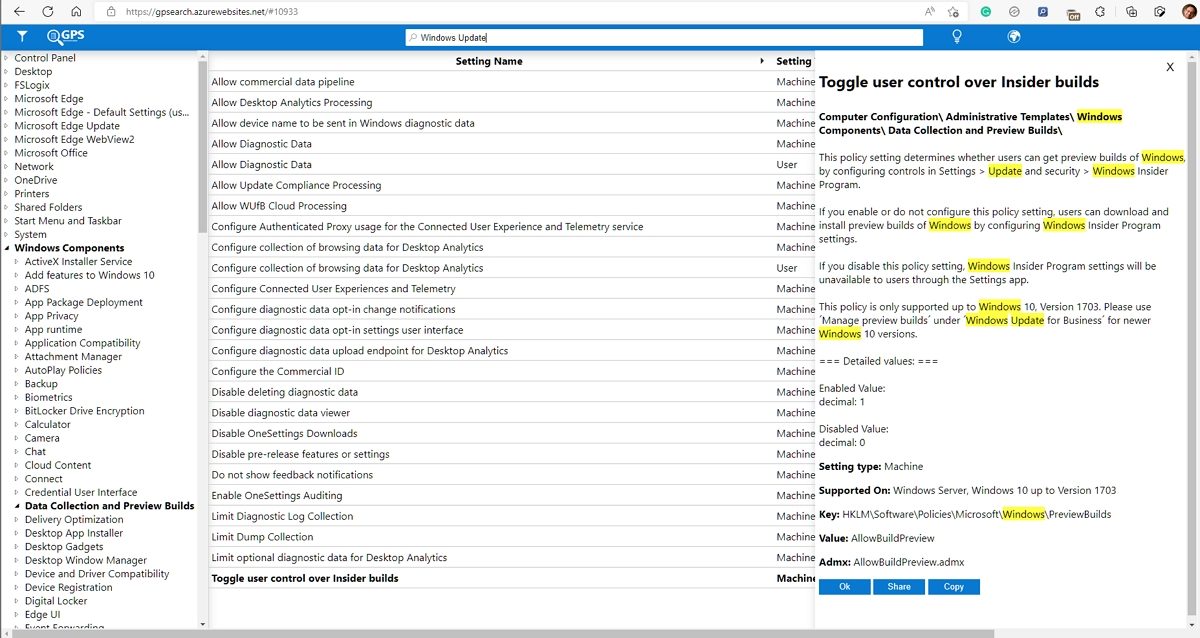Click the browser address bar URL

211,12
